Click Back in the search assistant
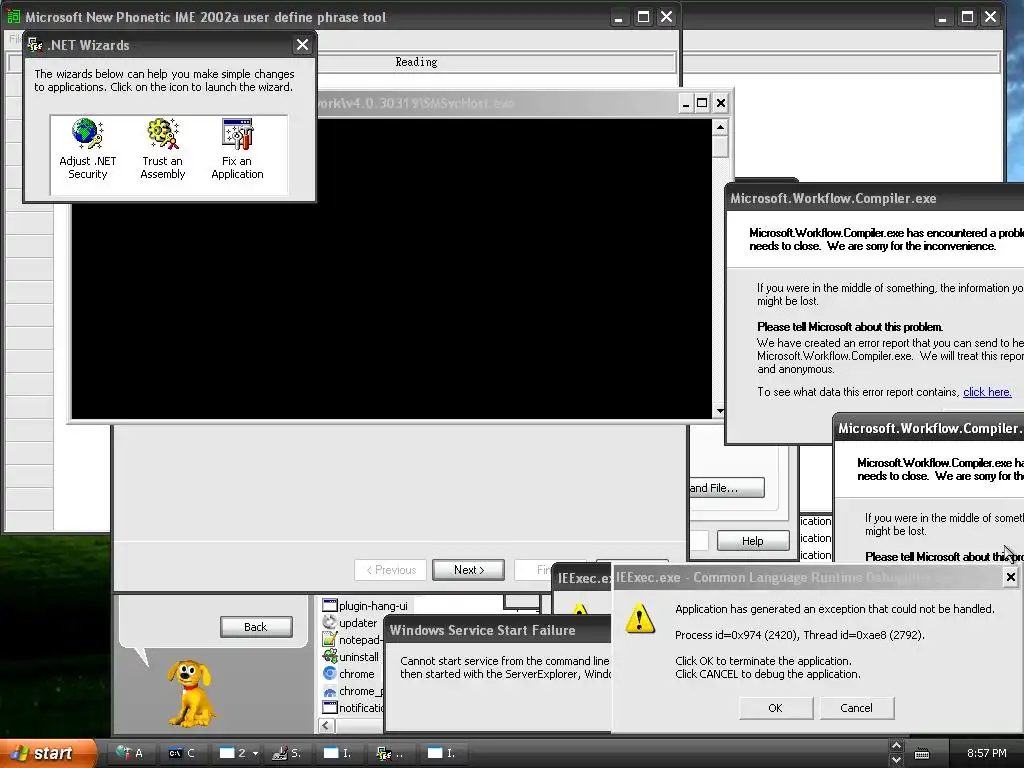The image size is (1024, 768). coord(256,627)
